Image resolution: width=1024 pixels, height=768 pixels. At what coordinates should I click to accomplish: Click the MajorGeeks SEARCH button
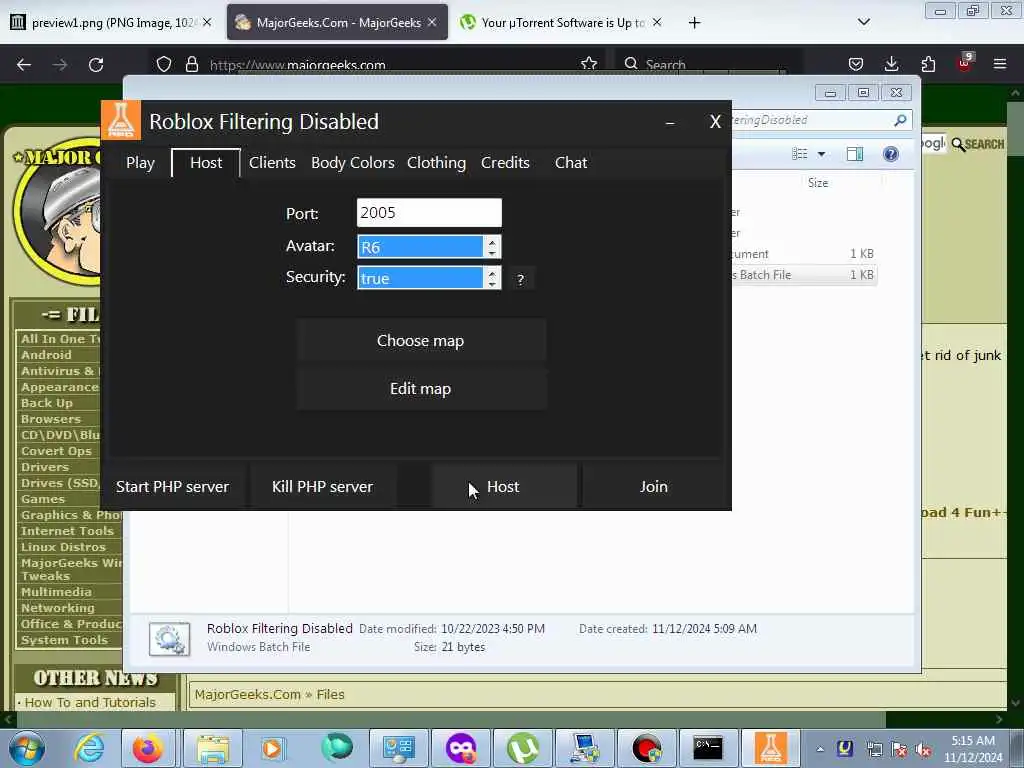[978, 144]
